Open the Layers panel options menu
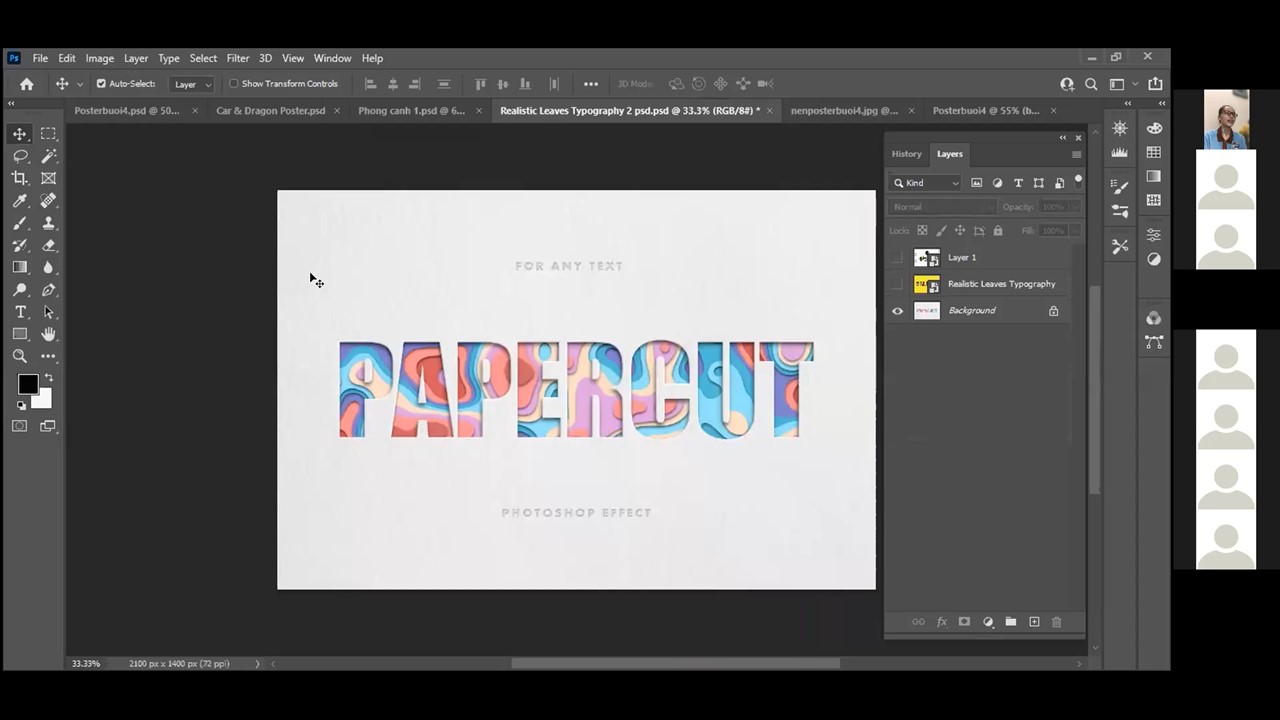 tap(1076, 154)
